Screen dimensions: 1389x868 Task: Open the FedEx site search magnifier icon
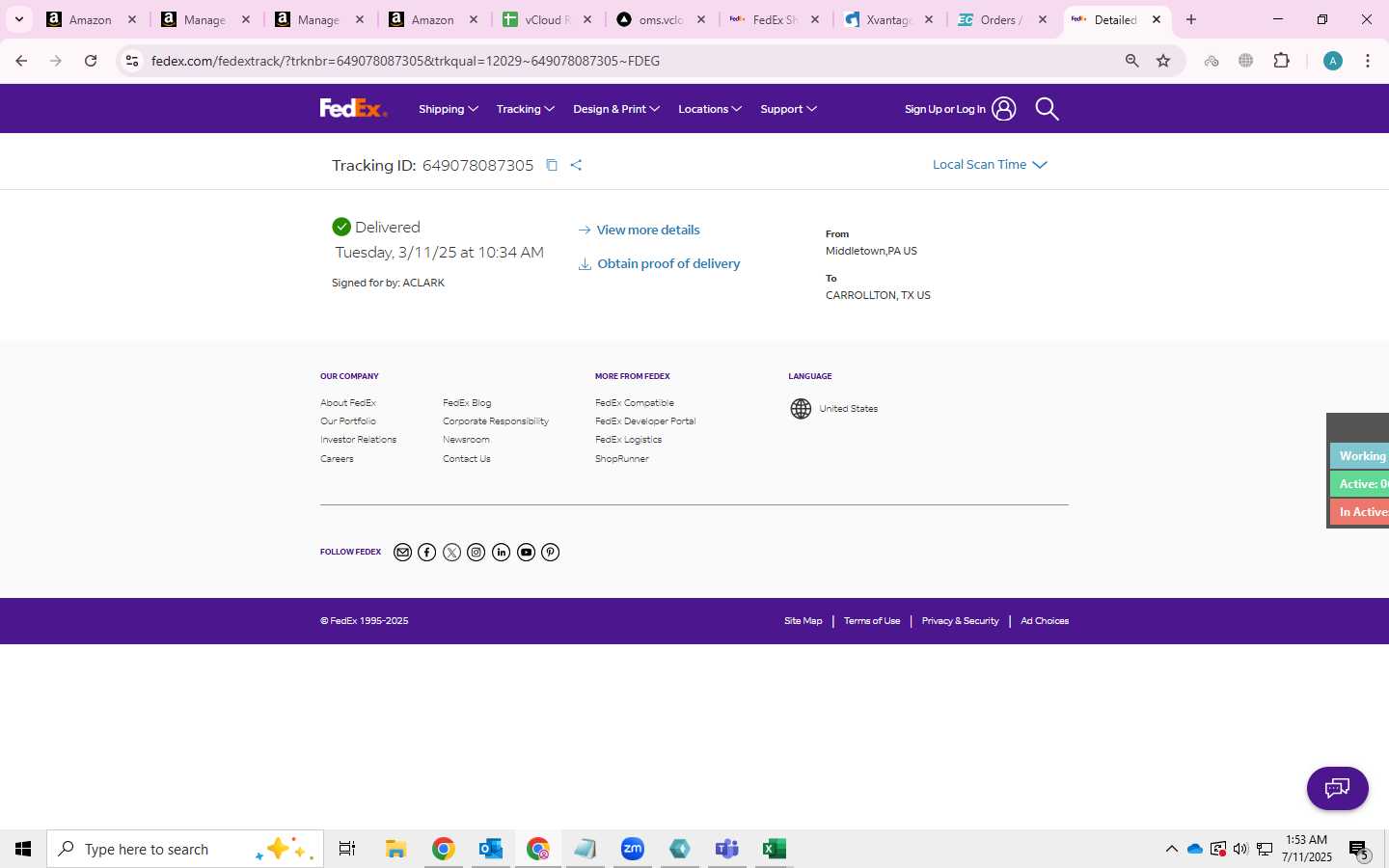pos(1047,109)
